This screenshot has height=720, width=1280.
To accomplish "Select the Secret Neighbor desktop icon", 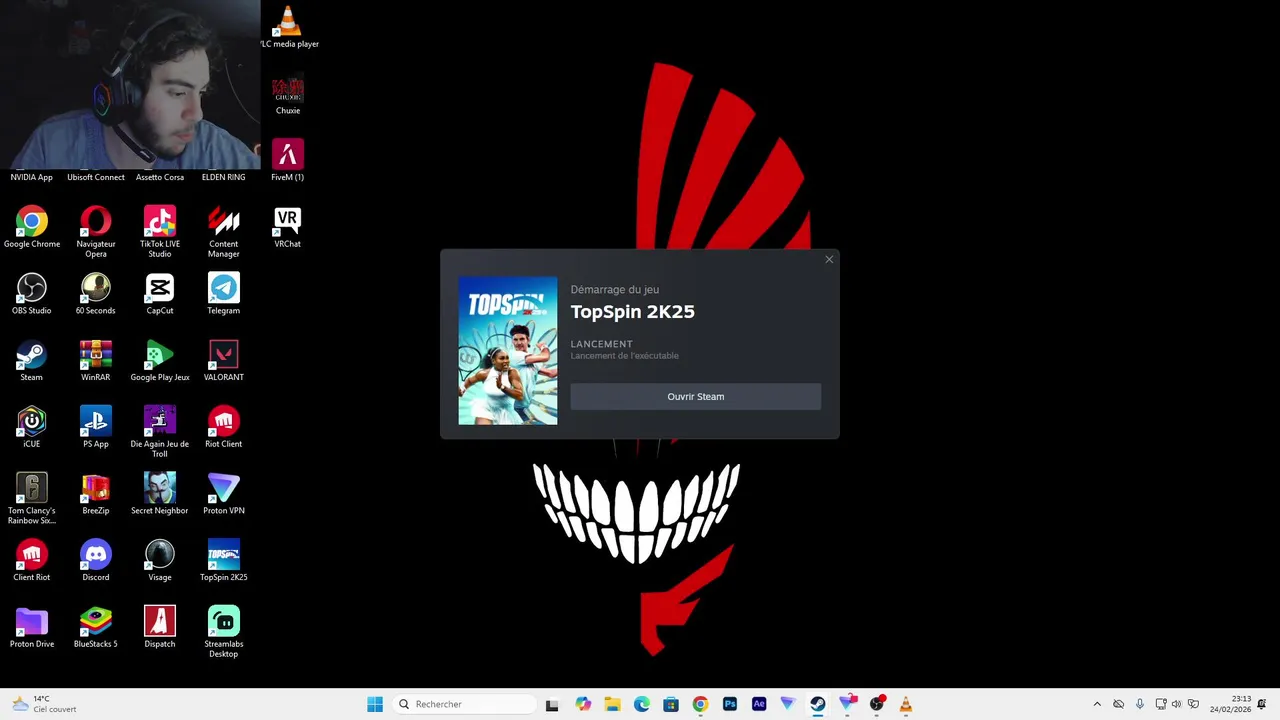I will (160, 494).
